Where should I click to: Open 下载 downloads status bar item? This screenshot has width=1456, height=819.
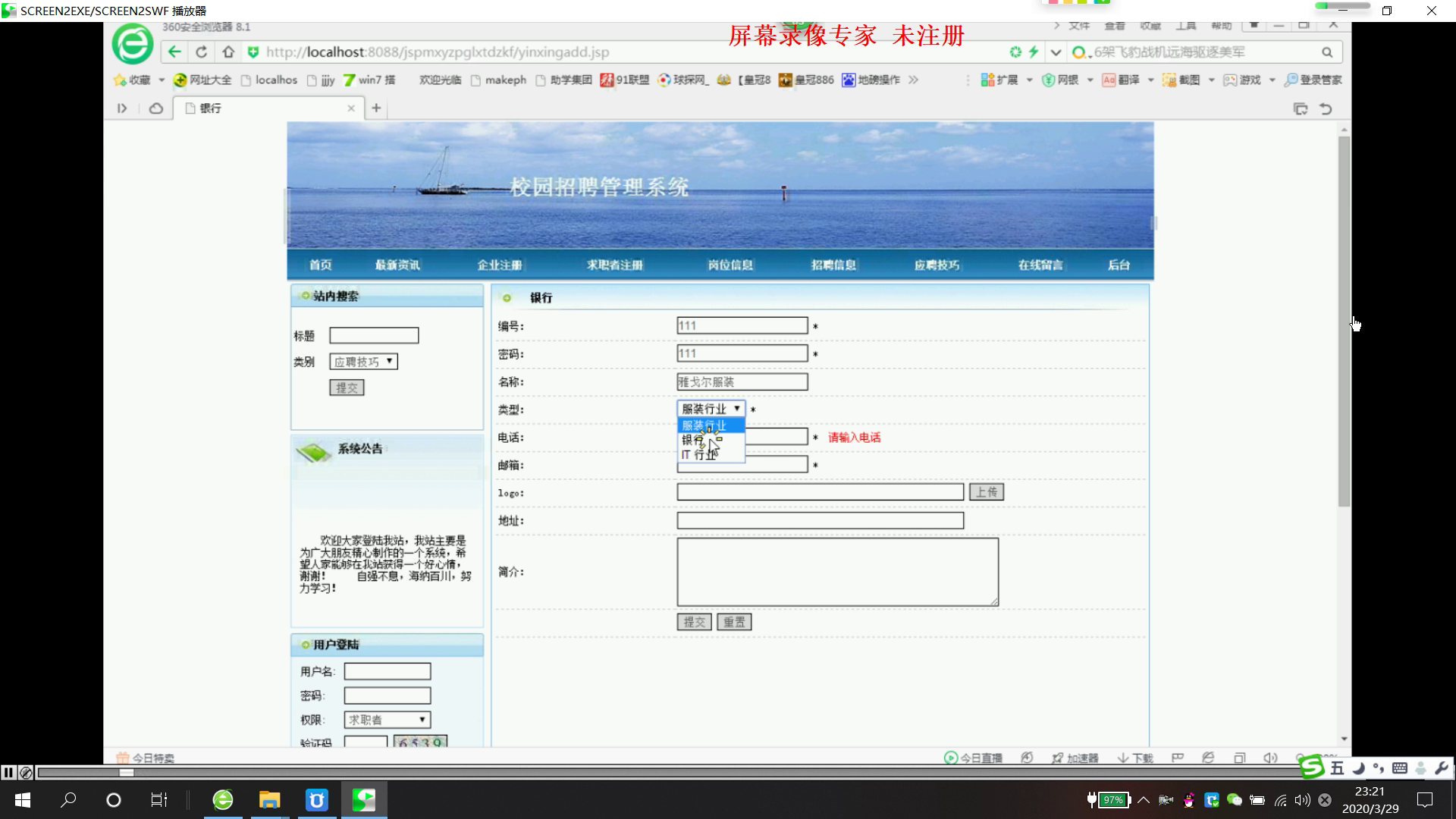pos(1135,758)
